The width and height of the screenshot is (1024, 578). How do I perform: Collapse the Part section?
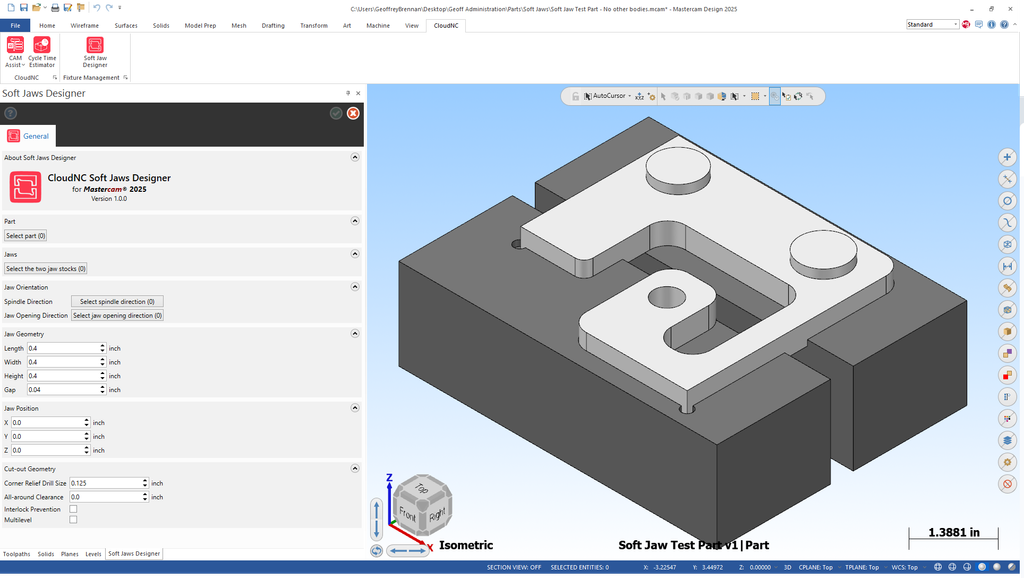(x=355, y=221)
